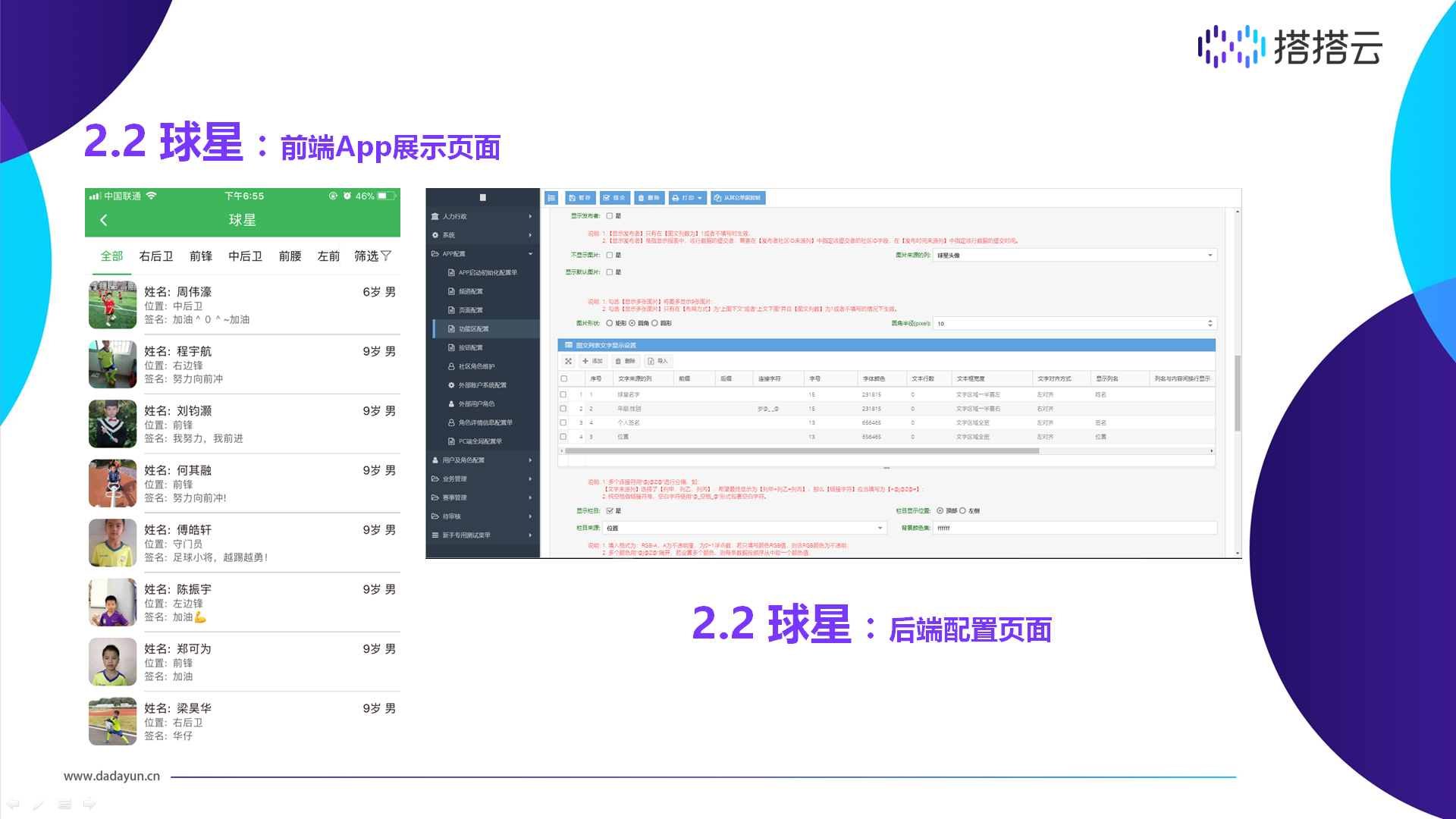Click the 添加 plus button in table toolbar
The height and width of the screenshot is (819, 1456).
[x=592, y=361]
